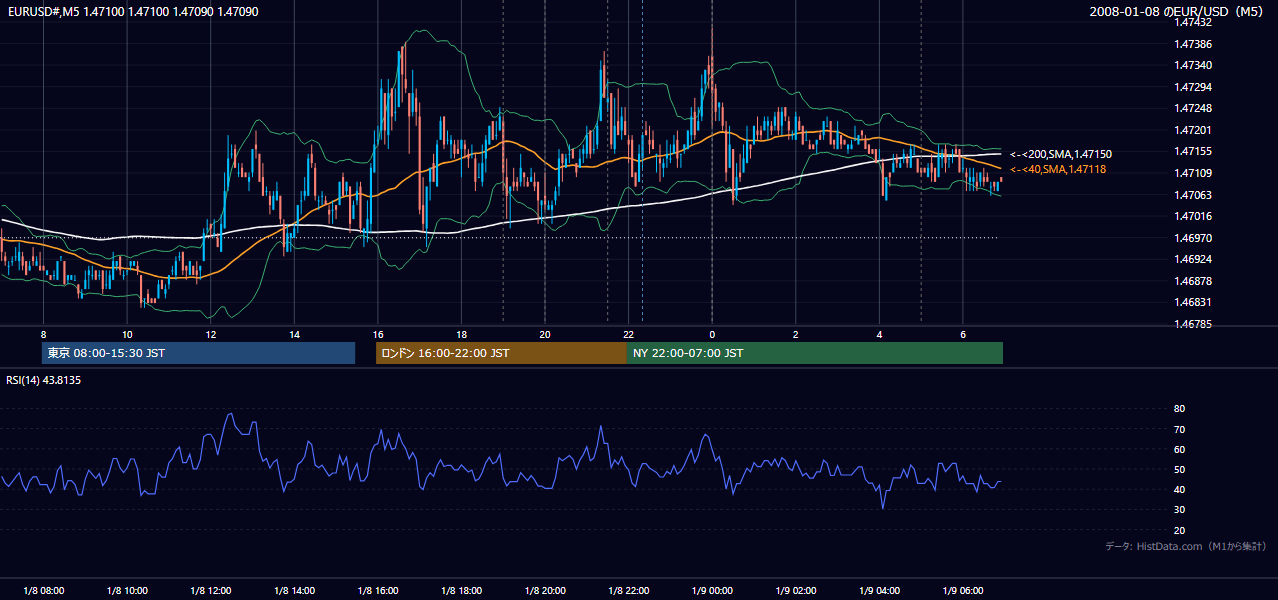Screen dimensions: 1278x600
Task: Click price axis value 1.47063
Action: click(x=1193, y=195)
